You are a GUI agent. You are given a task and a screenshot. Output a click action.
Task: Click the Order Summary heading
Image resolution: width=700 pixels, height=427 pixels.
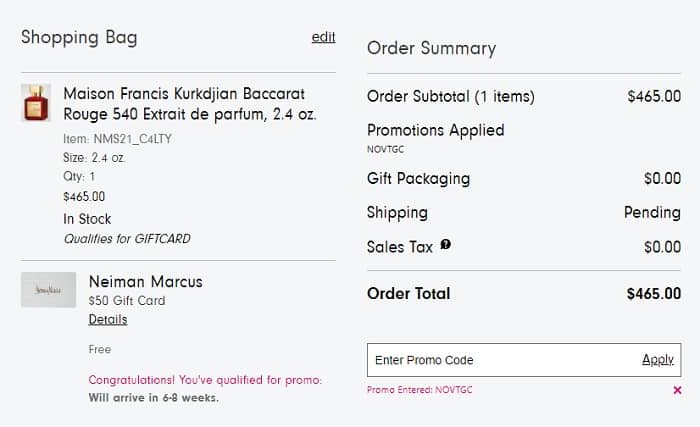pos(431,48)
